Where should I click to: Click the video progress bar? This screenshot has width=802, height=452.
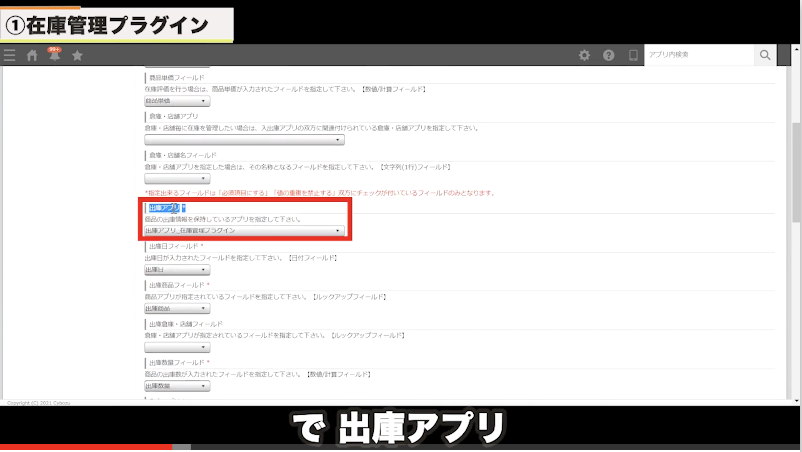[400, 447]
